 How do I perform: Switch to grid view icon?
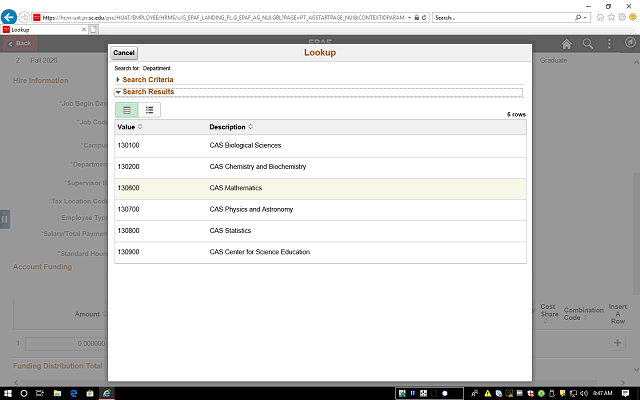[127, 110]
